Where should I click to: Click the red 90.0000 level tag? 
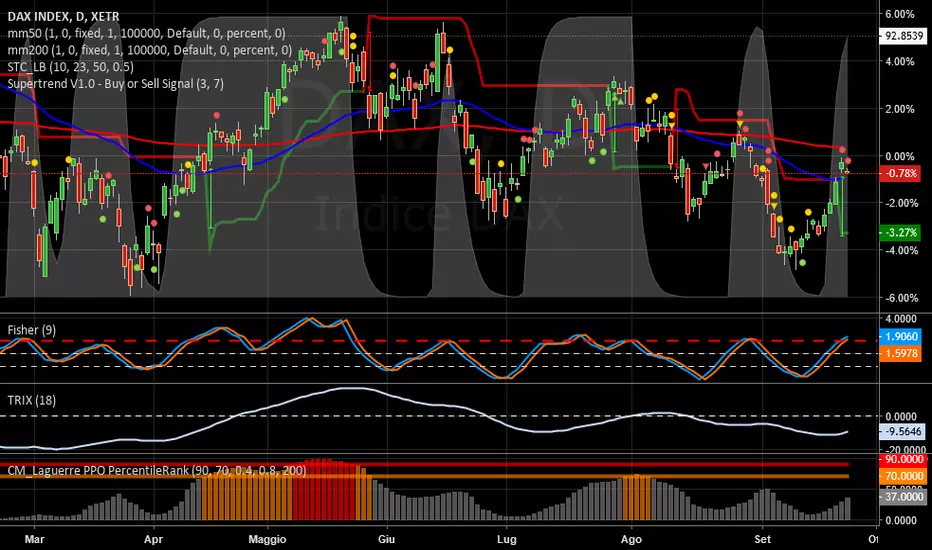tap(902, 460)
